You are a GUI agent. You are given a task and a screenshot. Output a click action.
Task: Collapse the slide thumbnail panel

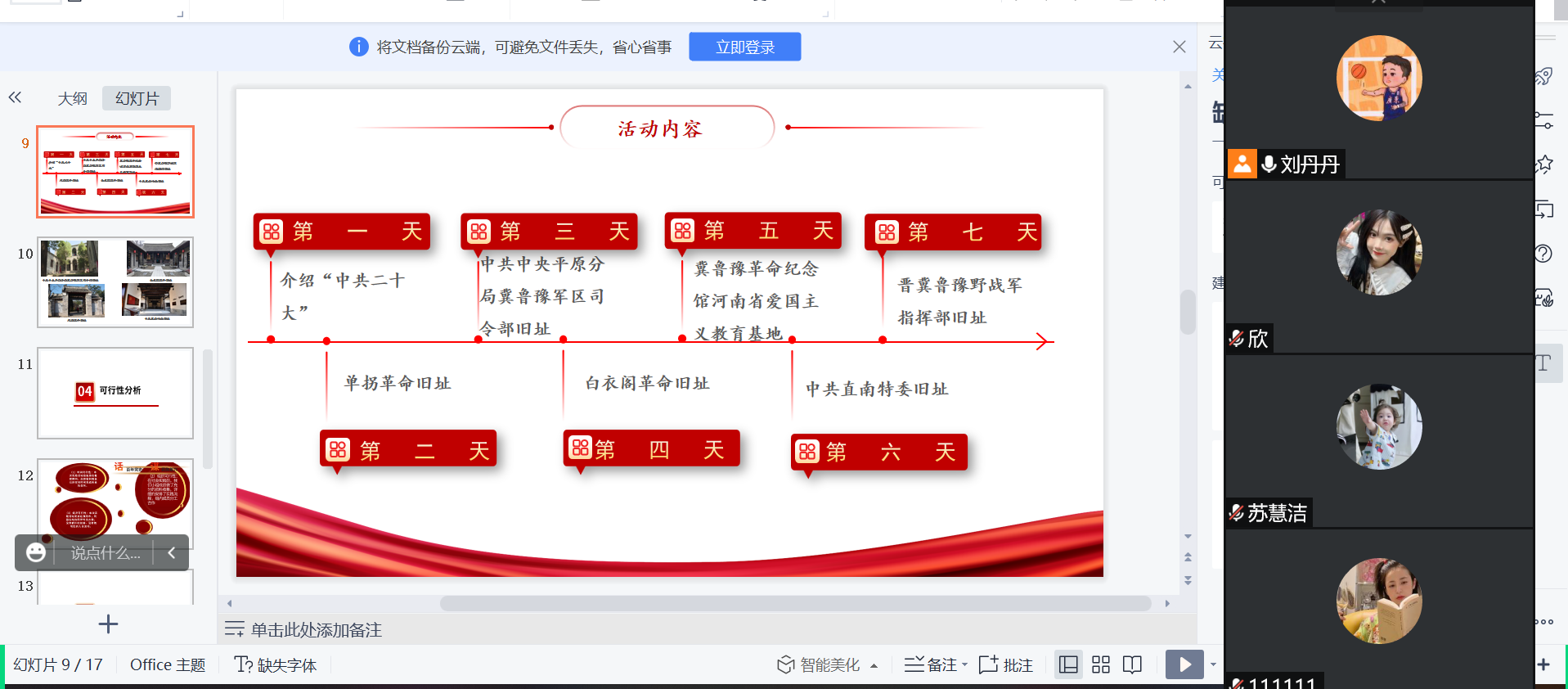(15, 98)
